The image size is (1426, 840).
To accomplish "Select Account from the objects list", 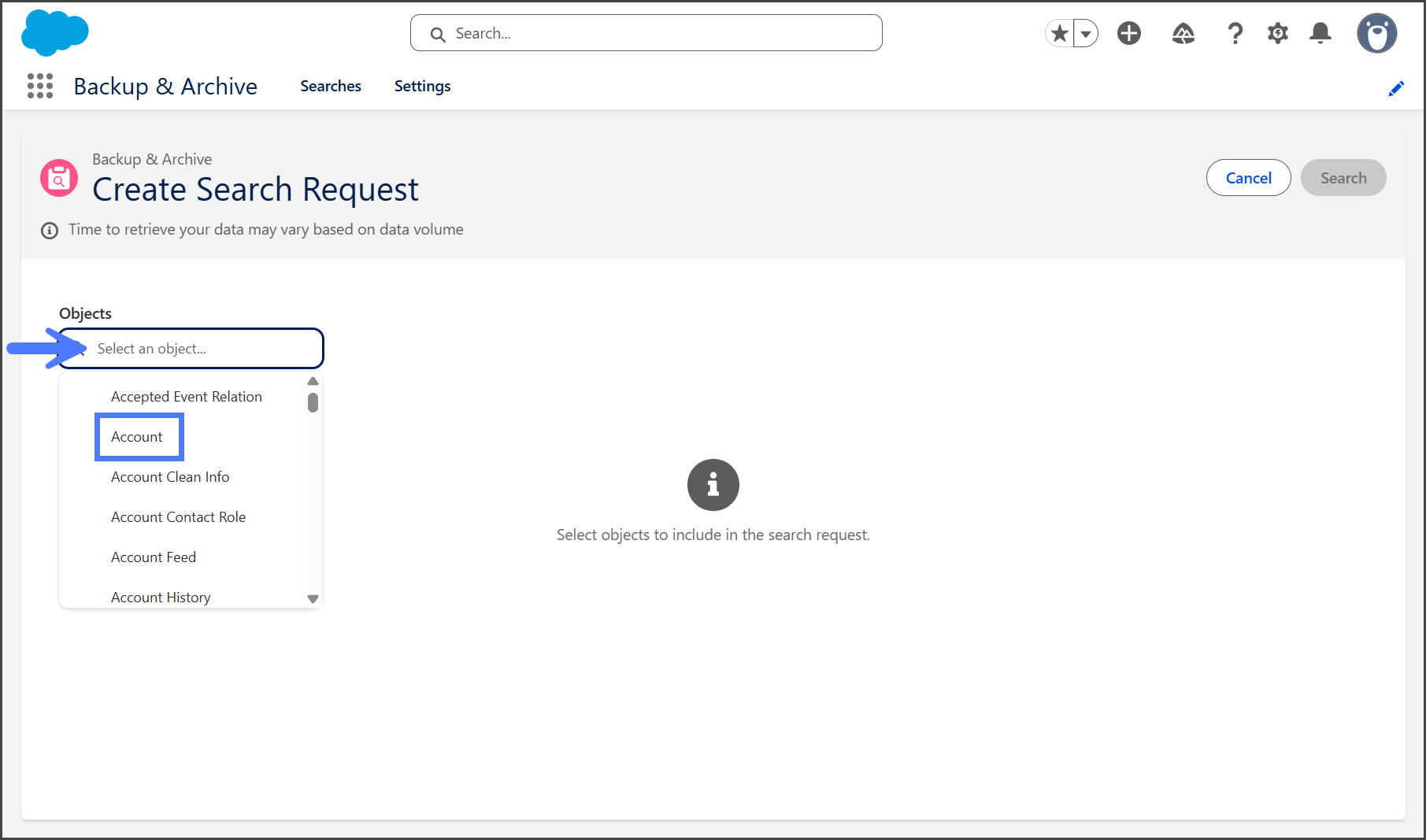I will [137, 437].
